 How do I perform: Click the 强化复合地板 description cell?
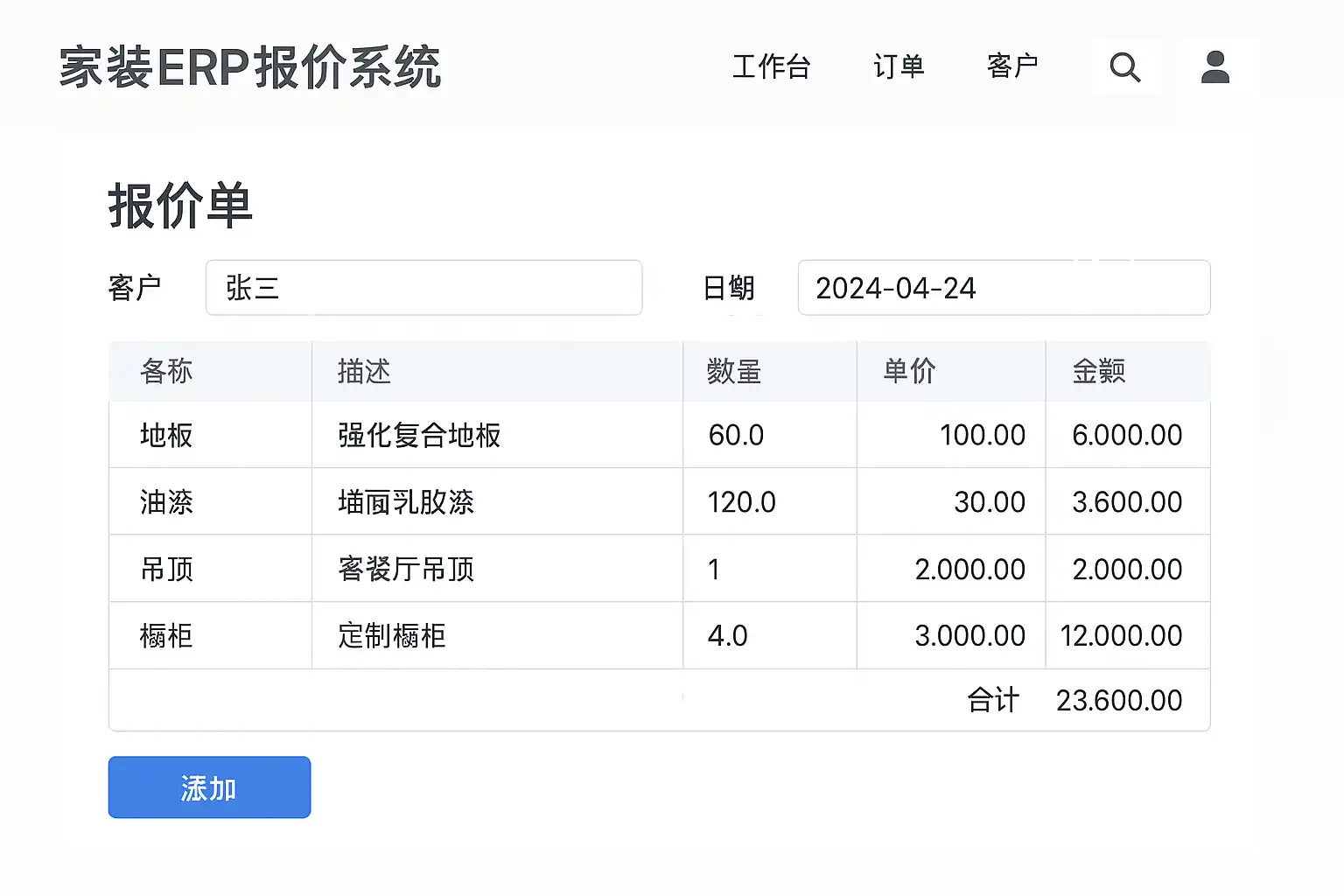click(x=419, y=435)
